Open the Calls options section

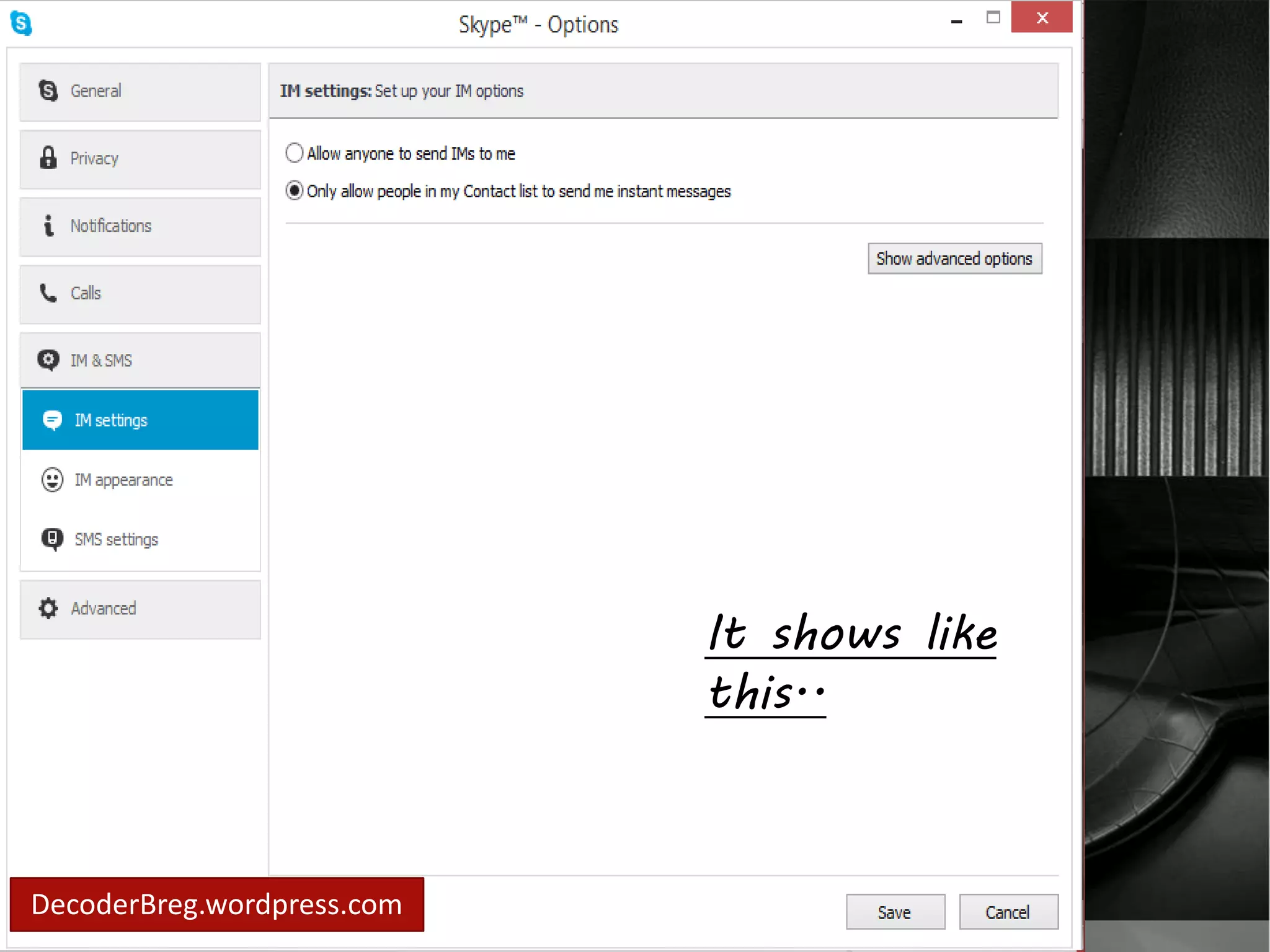tap(140, 294)
